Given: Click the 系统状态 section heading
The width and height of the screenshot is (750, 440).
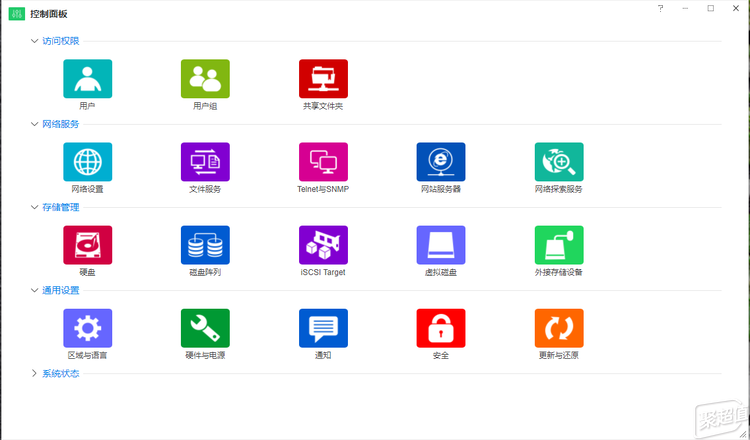Looking at the screenshot, I should pos(61,374).
